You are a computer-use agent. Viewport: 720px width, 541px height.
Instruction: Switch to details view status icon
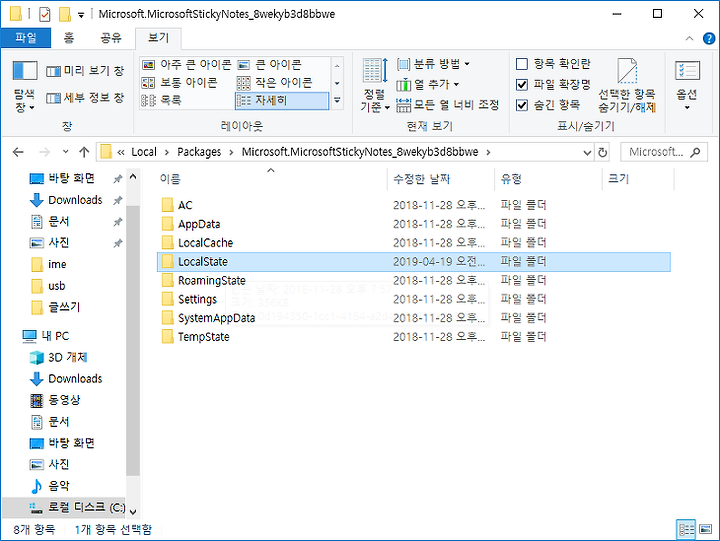(x=686, y=530)
